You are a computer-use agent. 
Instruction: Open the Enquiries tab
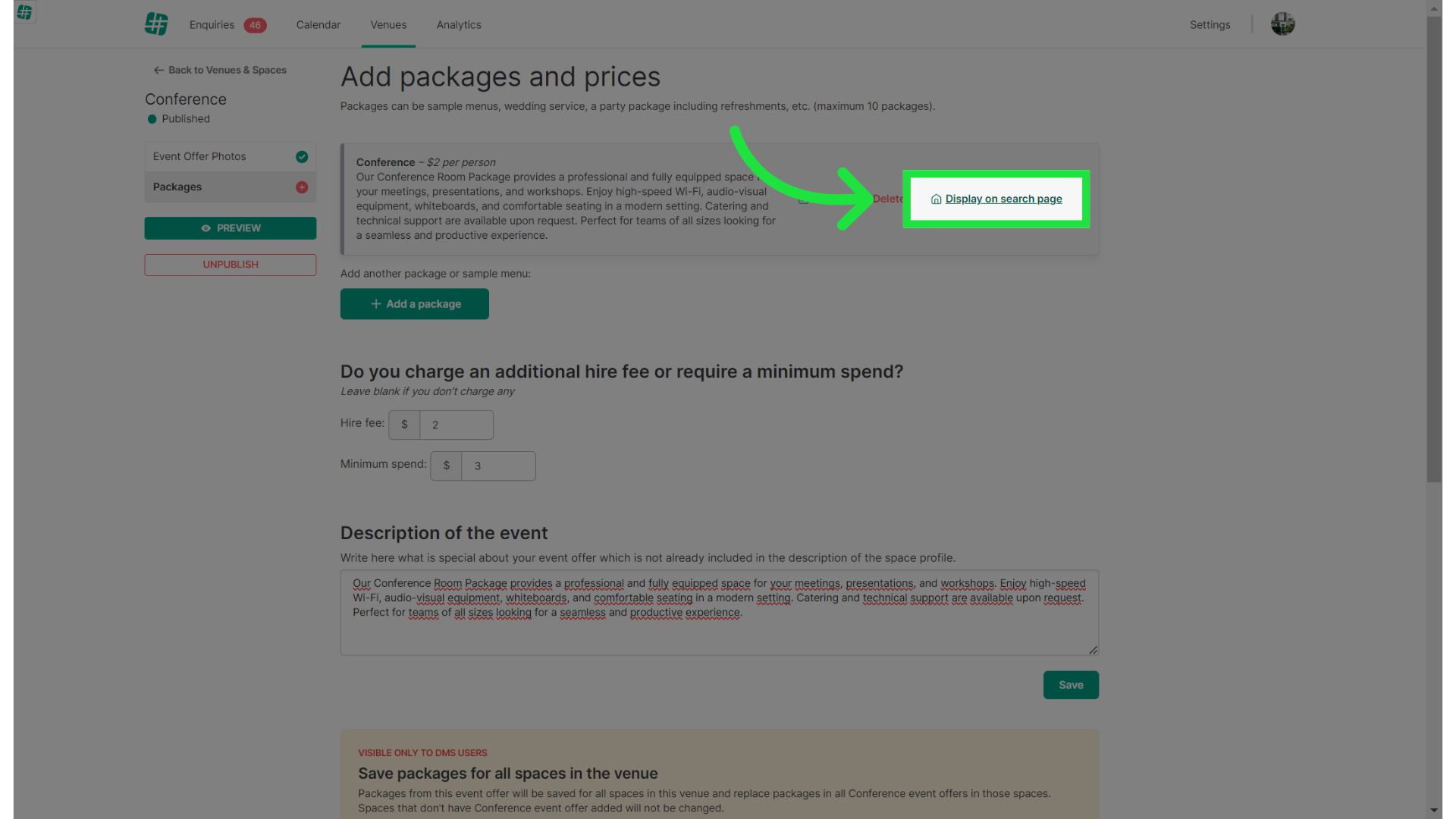[x=212, y=25]
